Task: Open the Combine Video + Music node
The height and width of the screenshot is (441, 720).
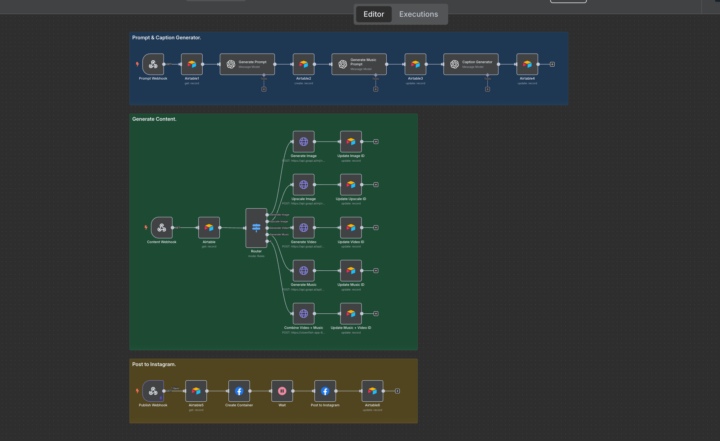Action: 304,313
